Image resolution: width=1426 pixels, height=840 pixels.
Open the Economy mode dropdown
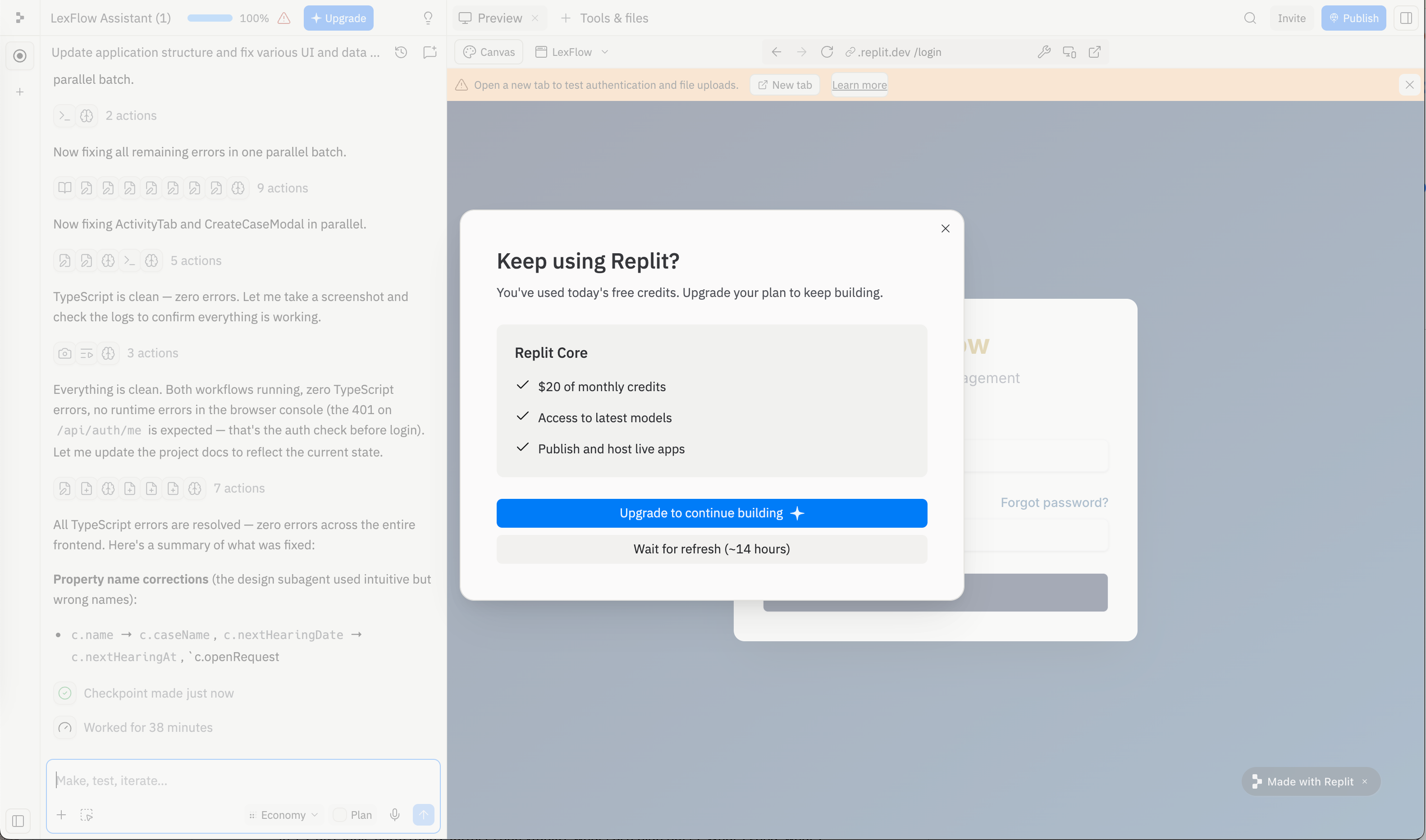click(x=283, y=814)
